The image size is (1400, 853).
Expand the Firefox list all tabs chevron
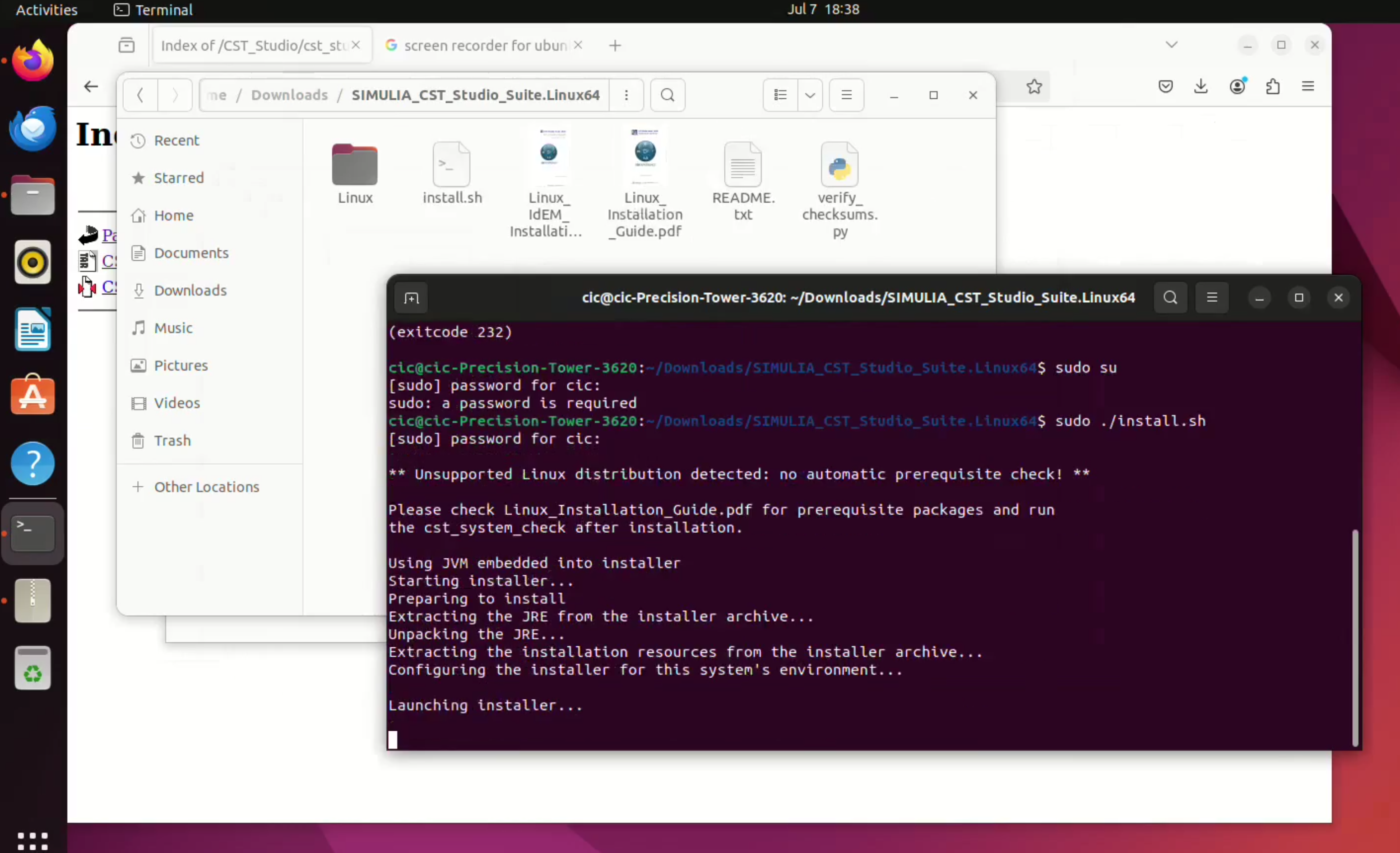coord(1172,45)
